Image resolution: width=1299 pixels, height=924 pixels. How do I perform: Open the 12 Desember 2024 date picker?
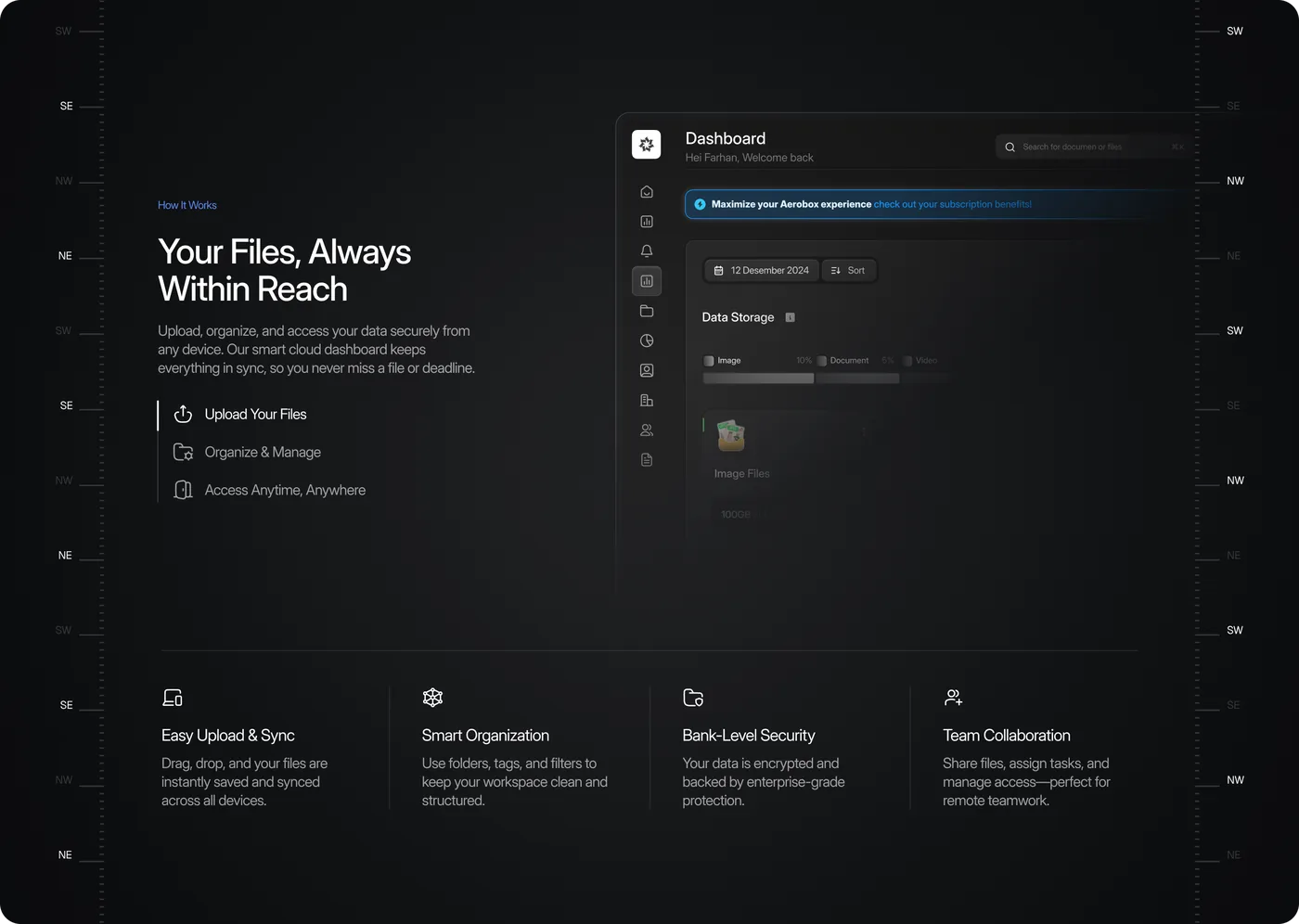pos(761,270)
